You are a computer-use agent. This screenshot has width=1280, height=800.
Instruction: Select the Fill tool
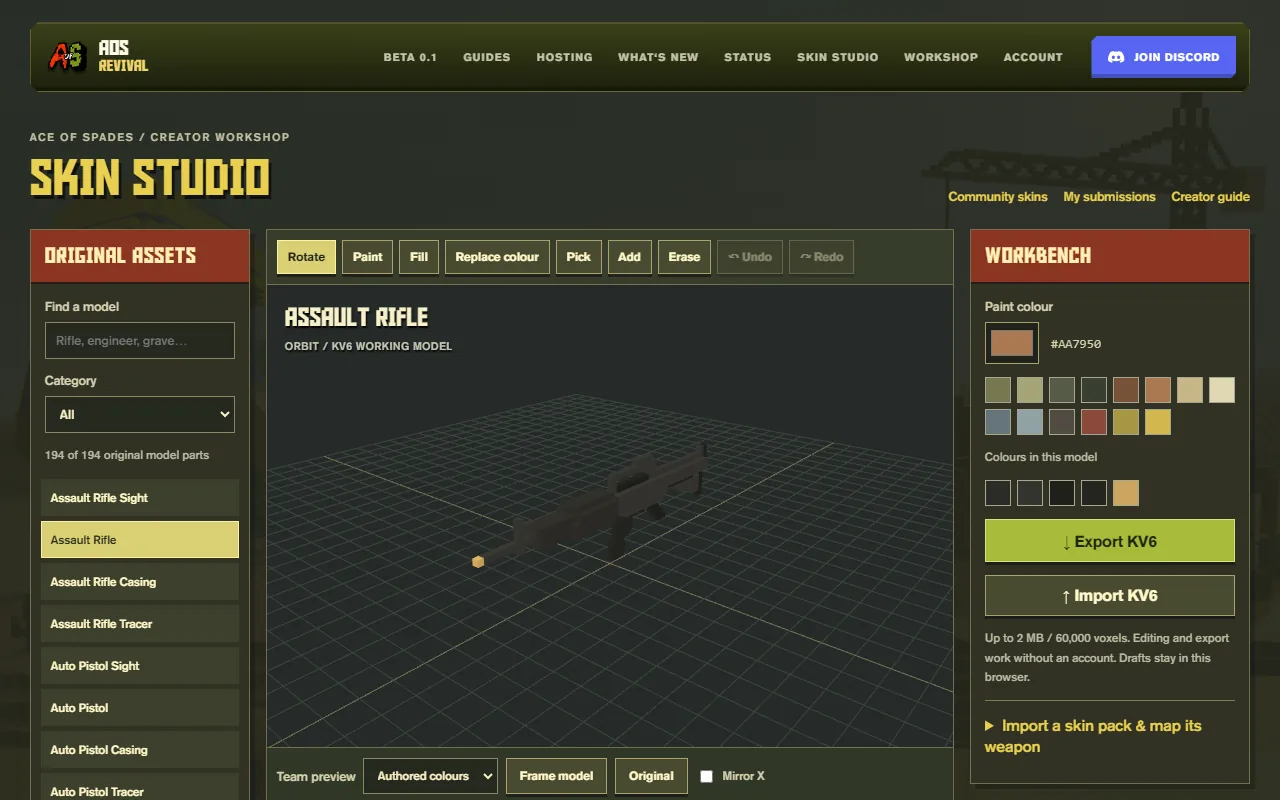pyautogui.click(x=419, y=257)
